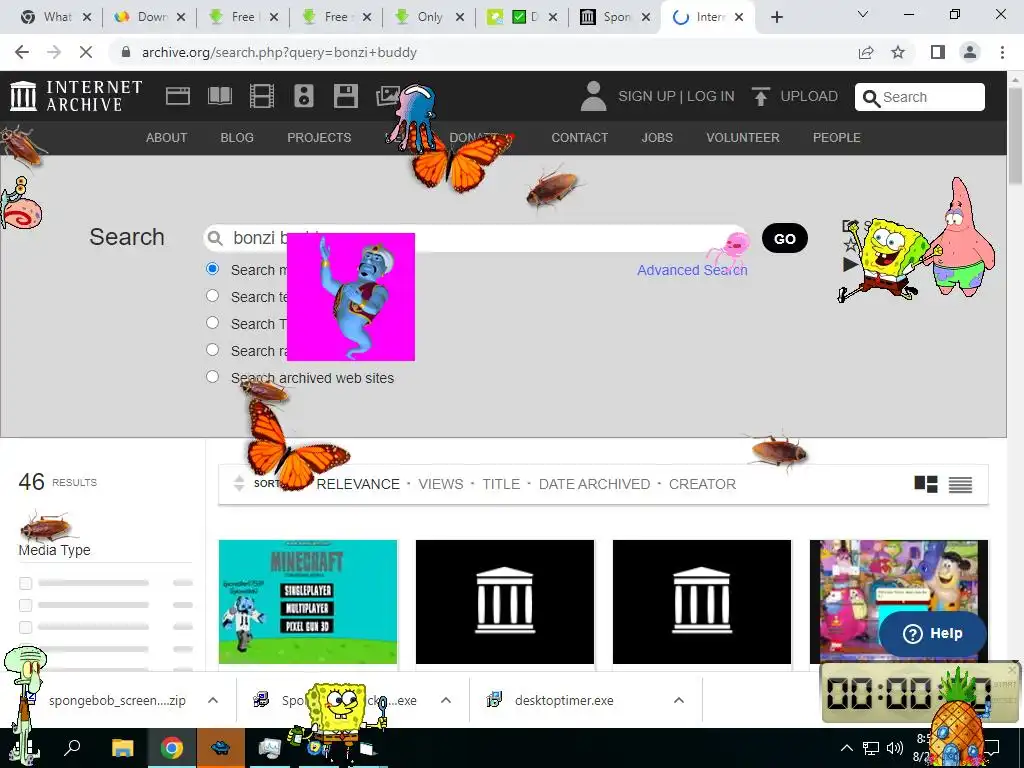Open the VOLUNTEER menu item

[743, 138]
